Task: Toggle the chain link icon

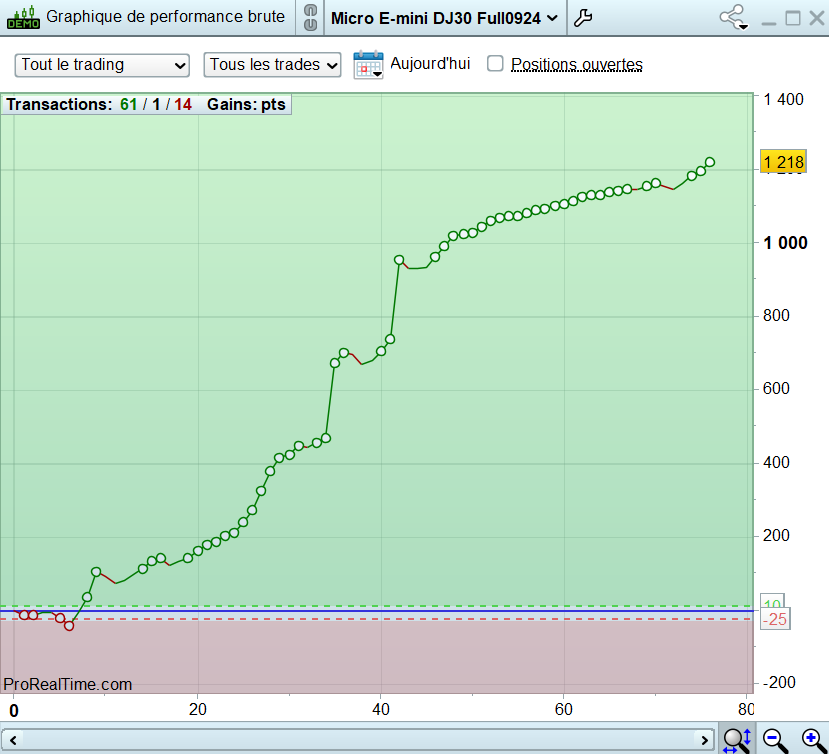Action: [310, 18]
